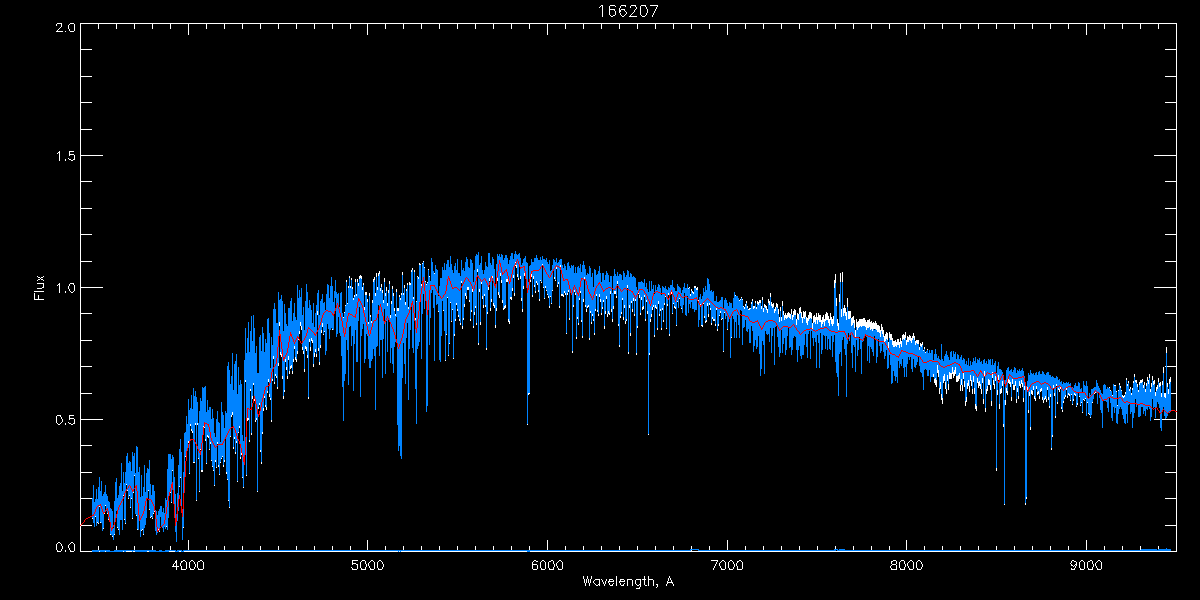
Task: Select the 8000 wavelength tick label
Action: (907, 564)
